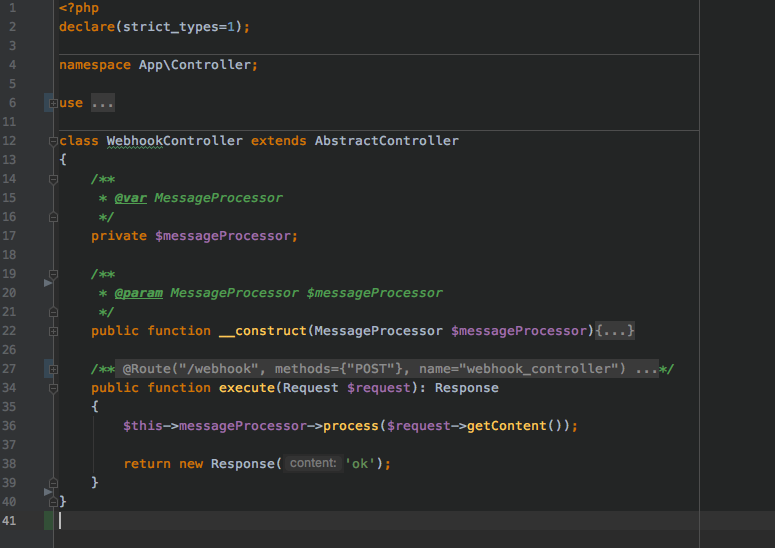Click the docblock end fold marker on line 16
This screenshot has height=548, width=775.
[50, 217]
